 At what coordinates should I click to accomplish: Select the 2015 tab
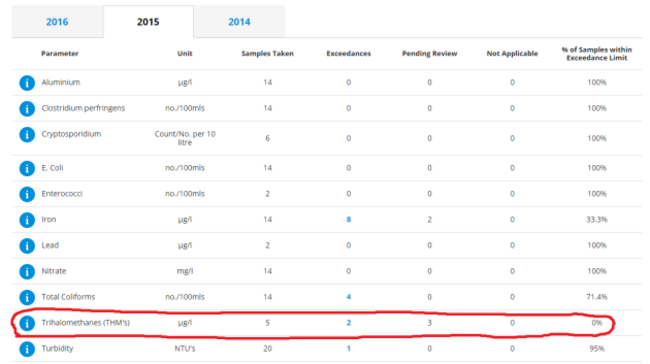point(148,22)
